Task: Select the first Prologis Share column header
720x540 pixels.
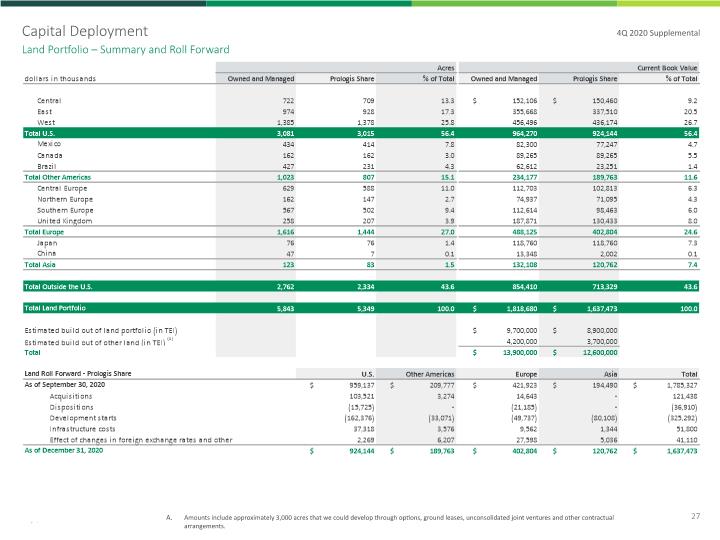Action: 352,79
